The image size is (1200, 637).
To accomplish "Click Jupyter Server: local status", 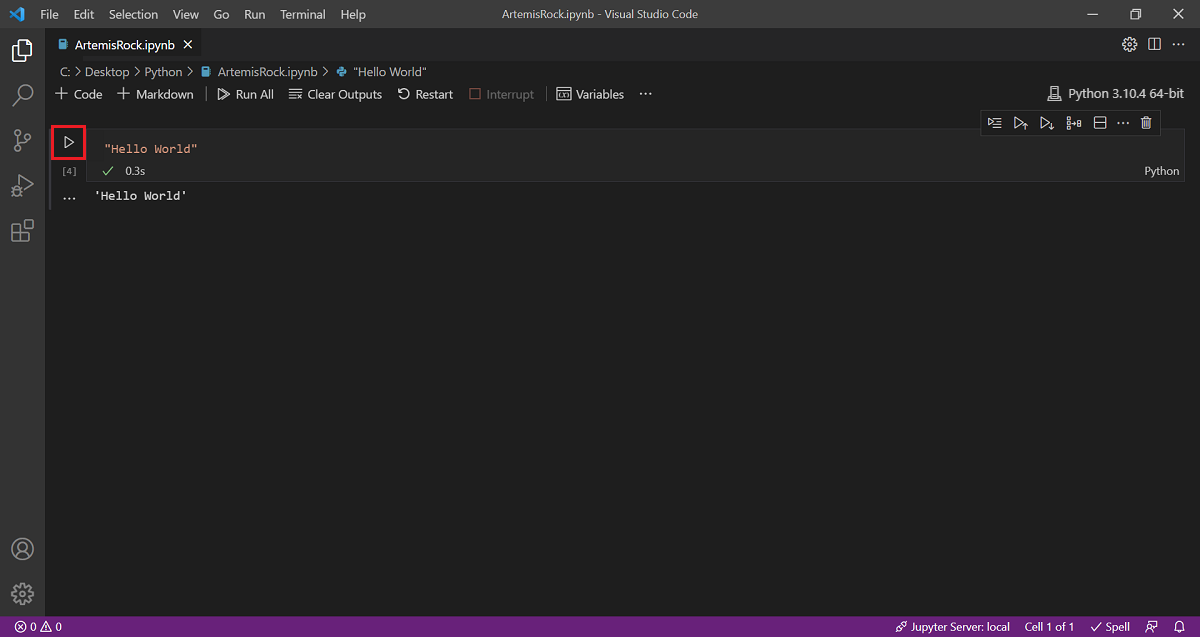I will click(x=953, y=627).
